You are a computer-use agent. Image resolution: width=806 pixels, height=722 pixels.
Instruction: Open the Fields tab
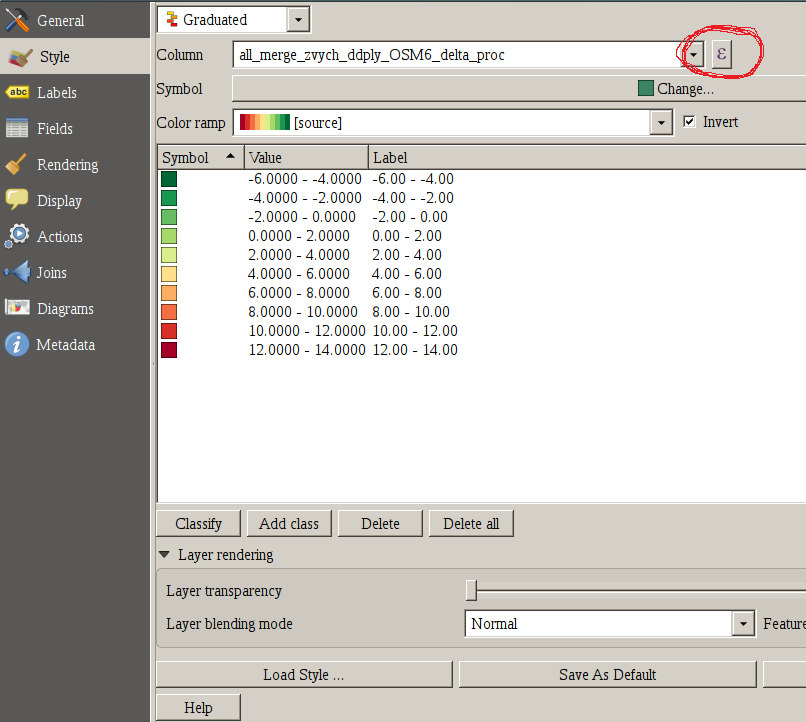(75, 128)
